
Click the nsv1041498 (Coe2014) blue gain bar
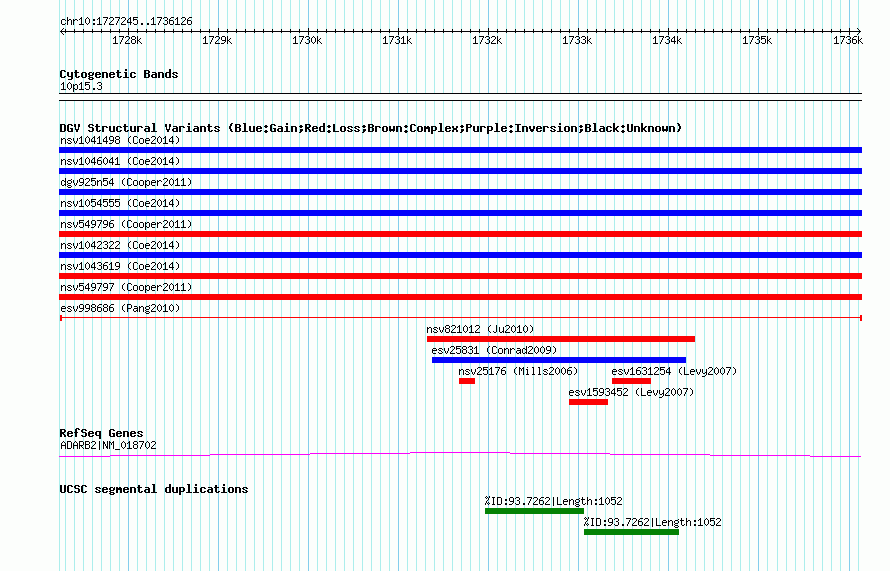[460, 150]
